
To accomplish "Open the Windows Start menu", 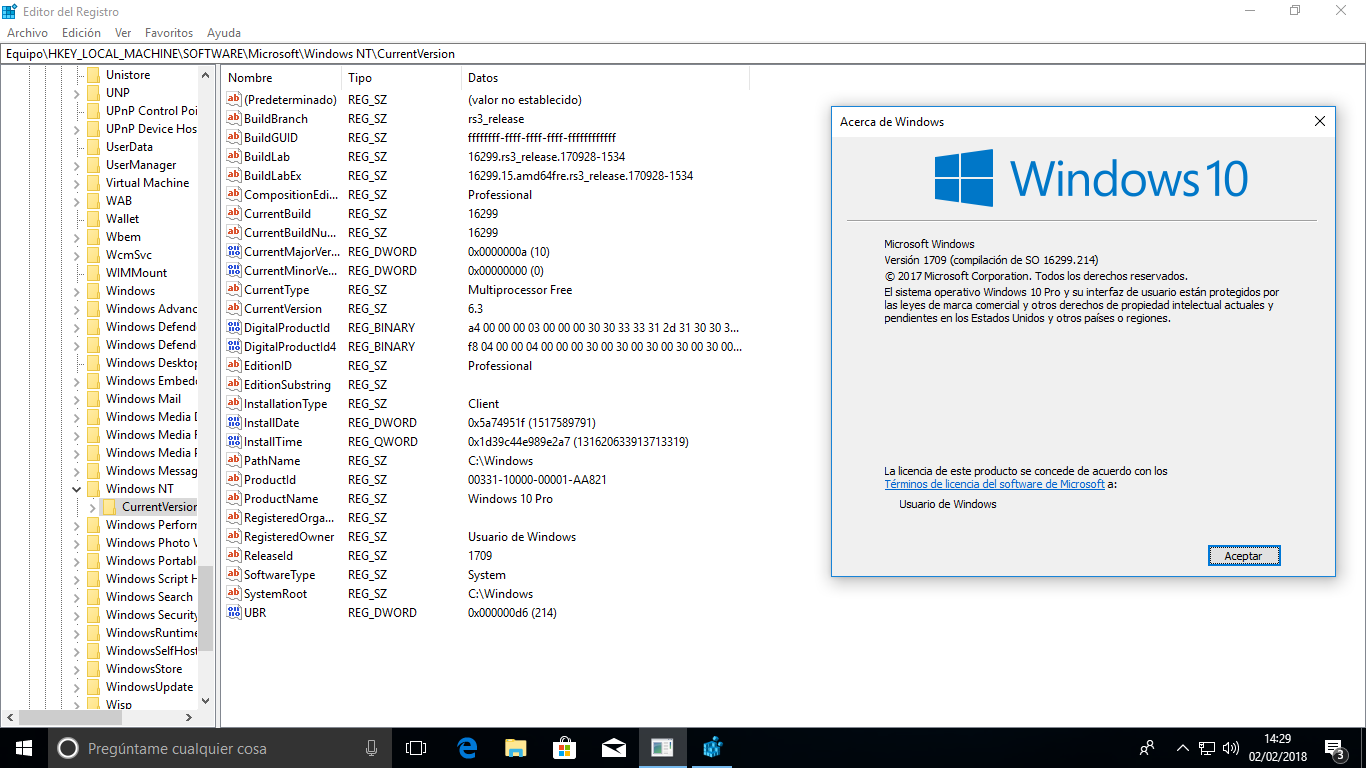I will pyautogui.click(x=24, y=748).
